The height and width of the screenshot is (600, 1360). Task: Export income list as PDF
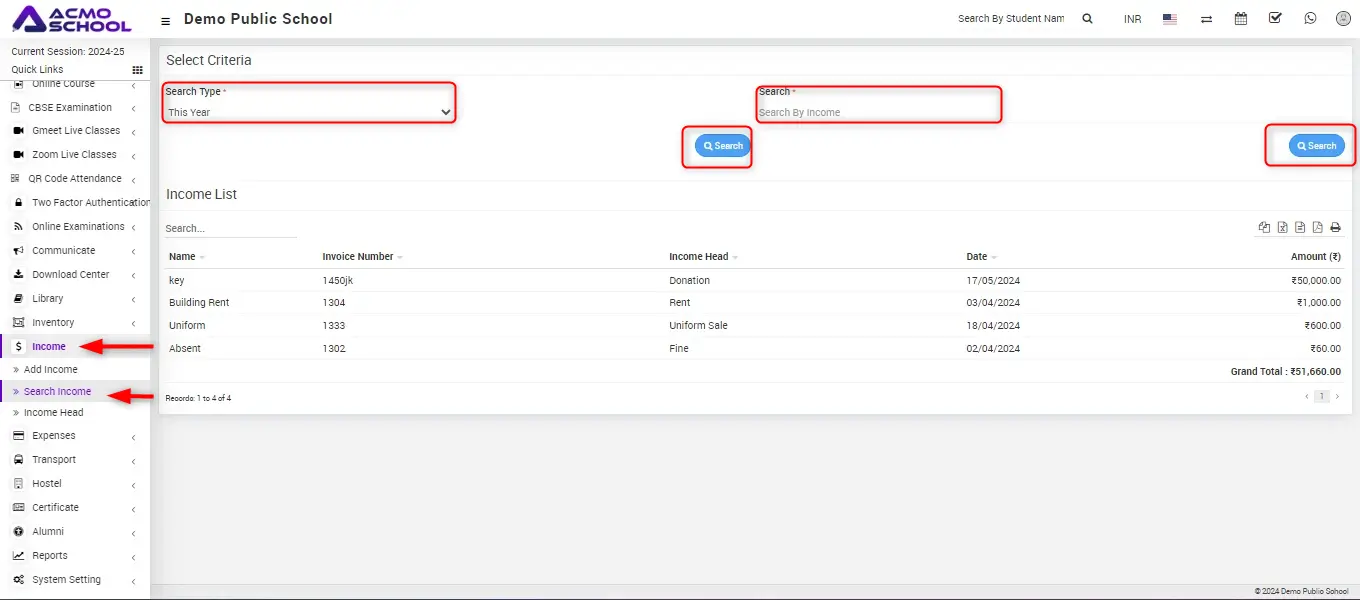1317,228
